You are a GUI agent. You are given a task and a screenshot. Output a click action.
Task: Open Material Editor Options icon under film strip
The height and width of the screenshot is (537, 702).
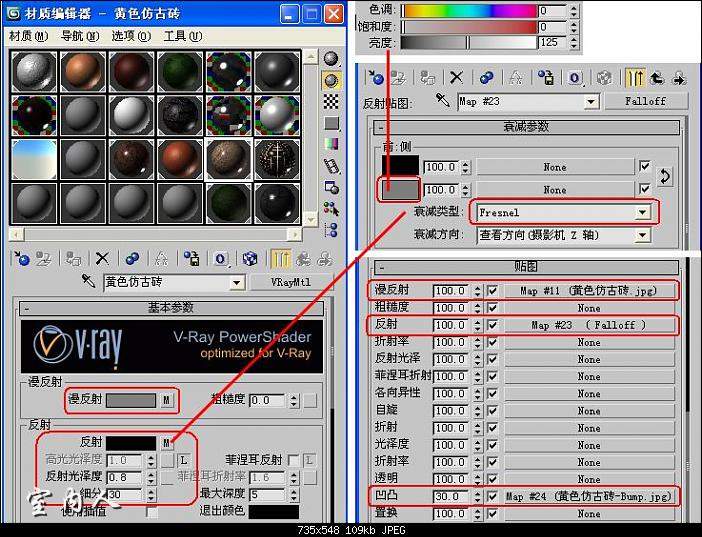coord(331,187)
